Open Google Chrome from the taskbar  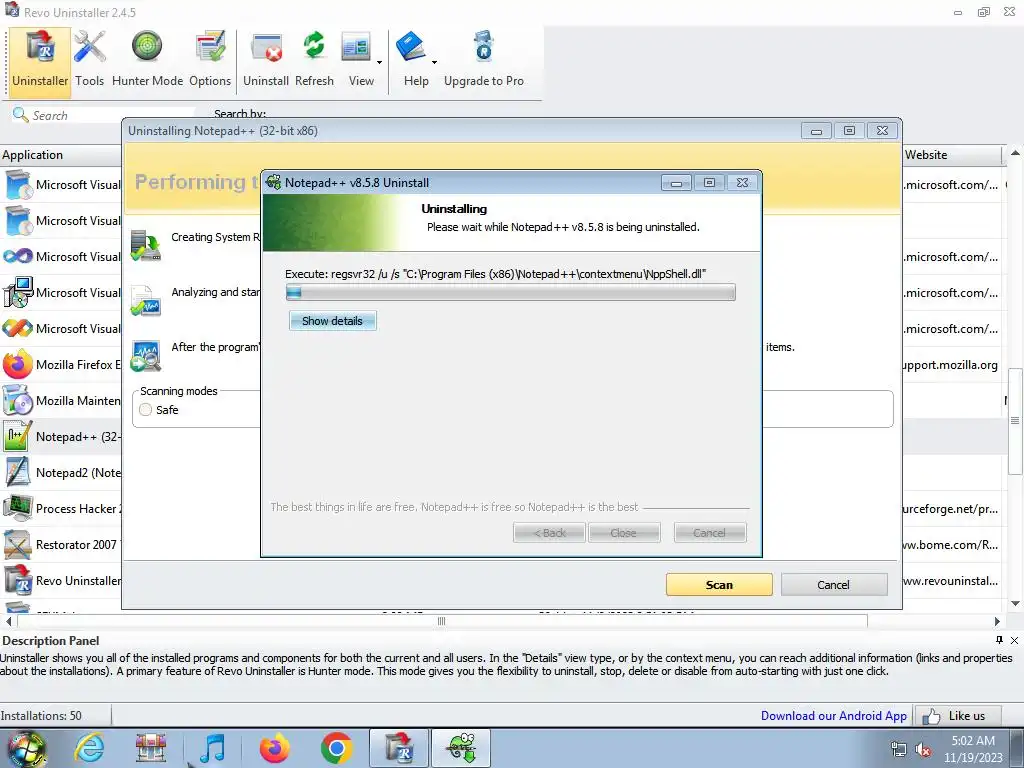coord(336,748)
